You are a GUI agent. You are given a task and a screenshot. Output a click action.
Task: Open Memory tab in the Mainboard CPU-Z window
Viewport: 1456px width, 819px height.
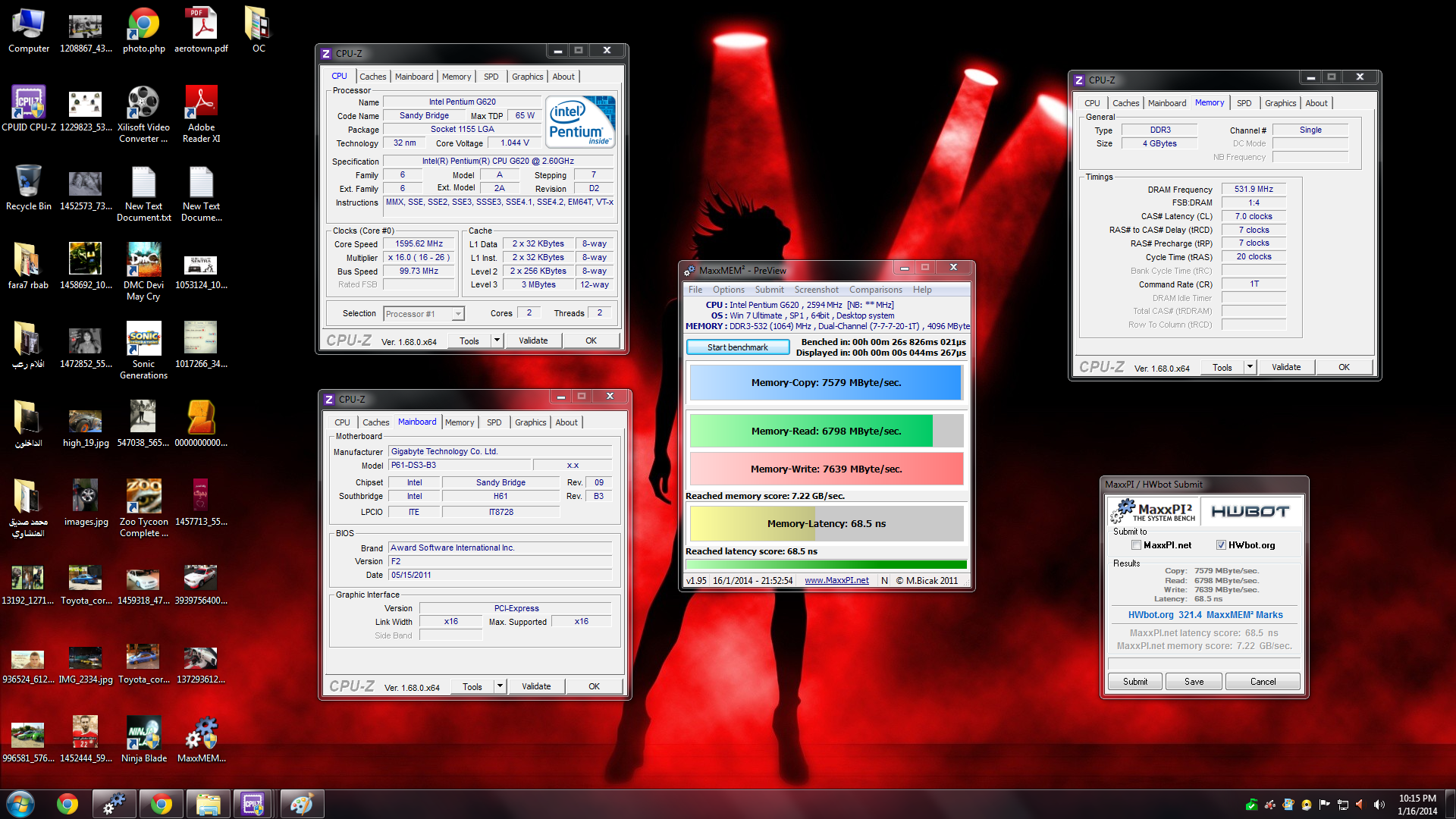(460, 422)
